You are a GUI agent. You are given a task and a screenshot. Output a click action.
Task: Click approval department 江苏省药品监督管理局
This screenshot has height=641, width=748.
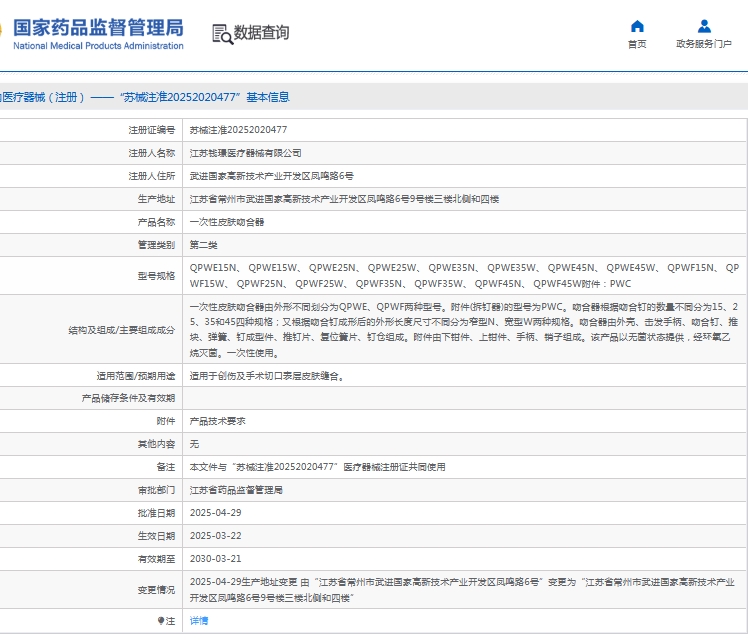(236, 490)
